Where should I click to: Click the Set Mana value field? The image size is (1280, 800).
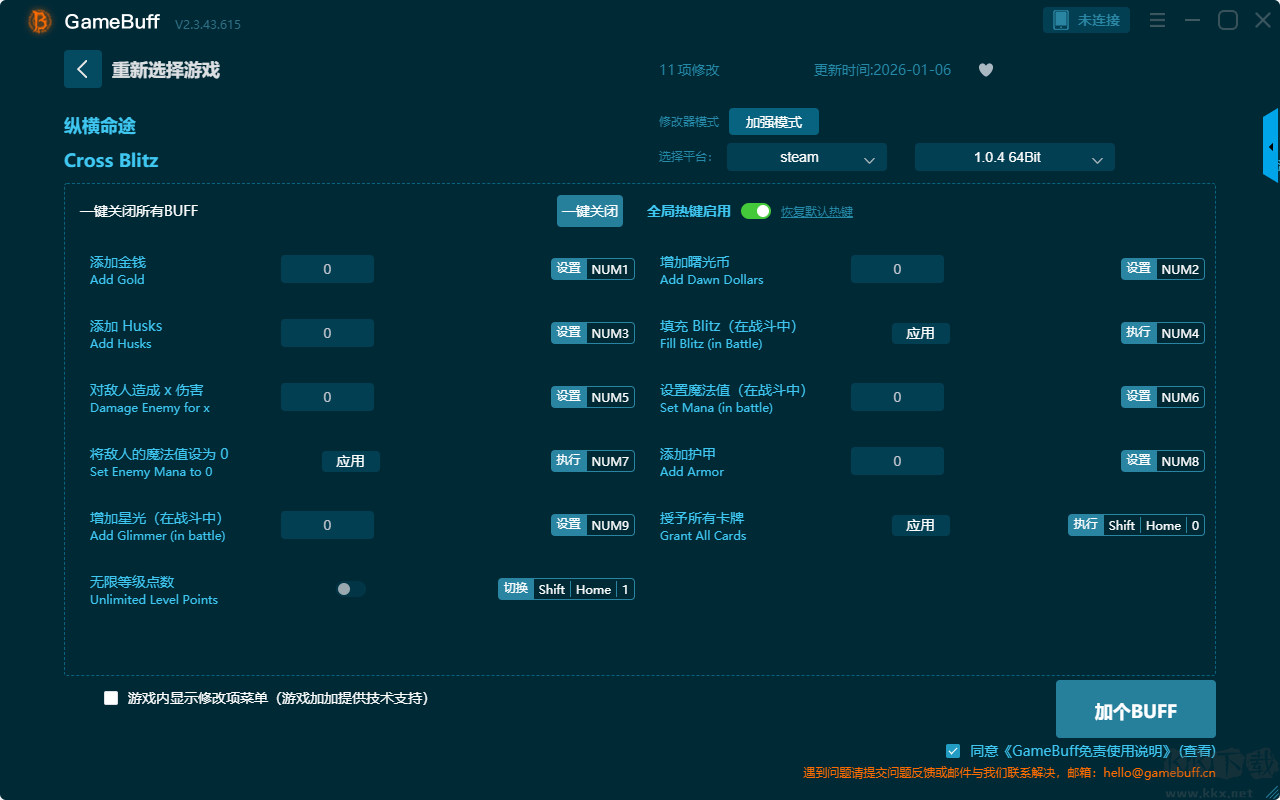pos(897,397)
